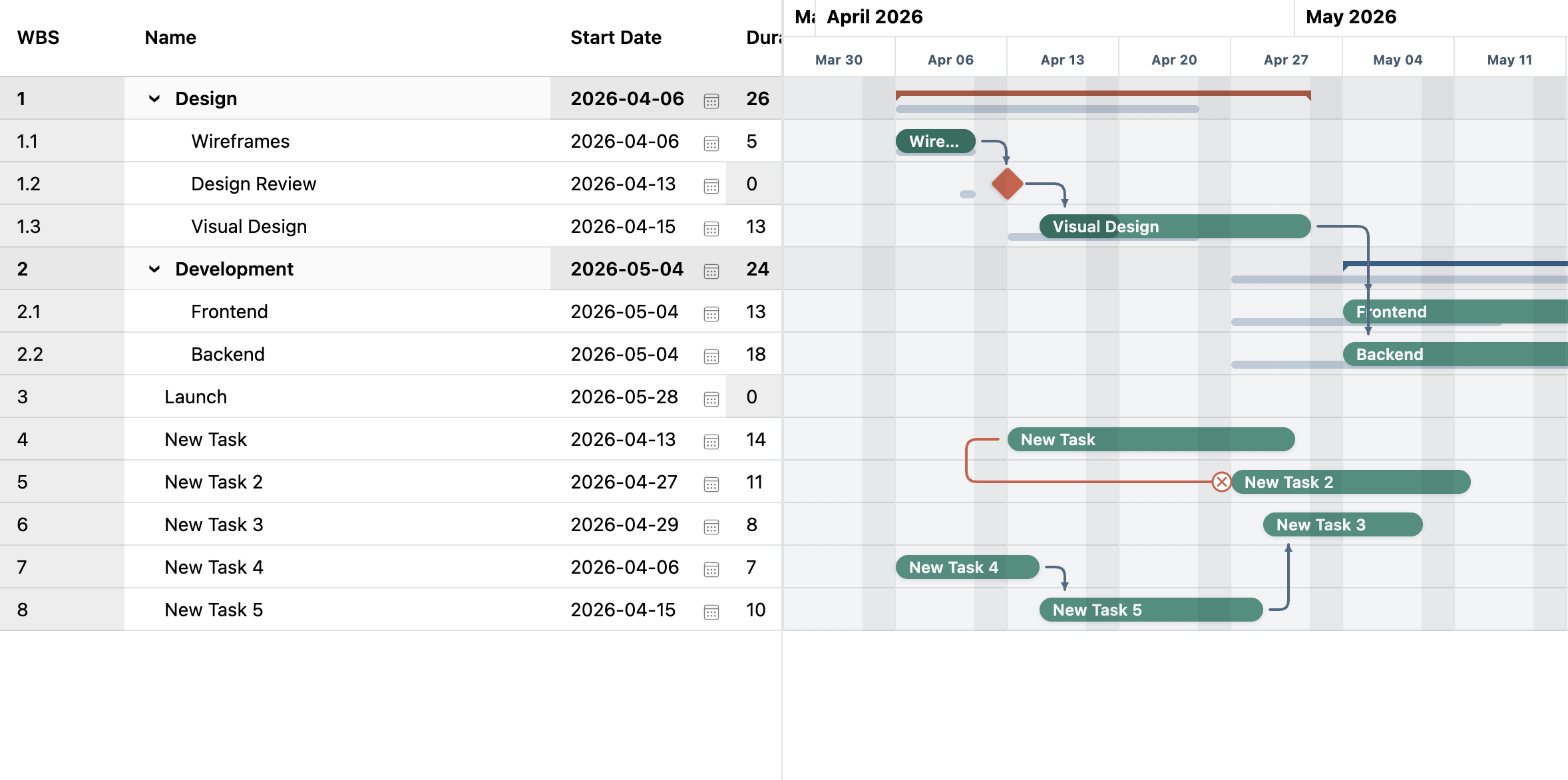Open calendar icon in New Task 2 row
Screen dimensions: 1568x780
point(711,484)
